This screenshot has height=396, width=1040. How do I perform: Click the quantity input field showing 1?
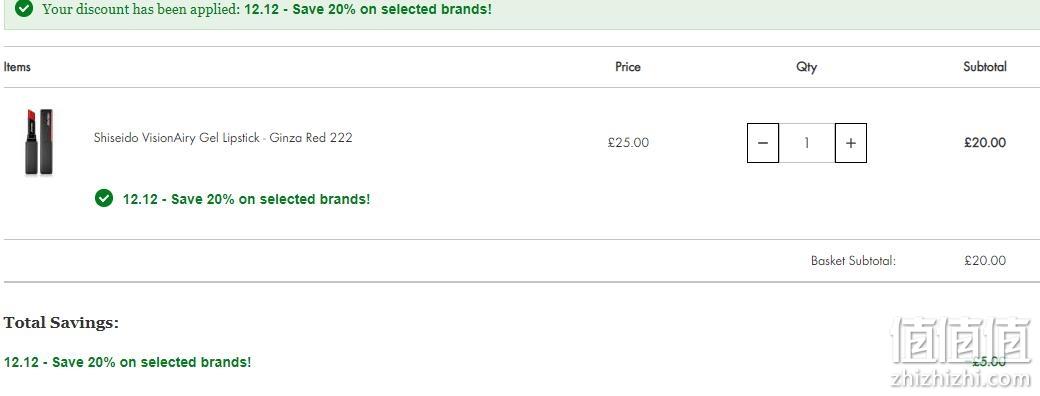807,143
